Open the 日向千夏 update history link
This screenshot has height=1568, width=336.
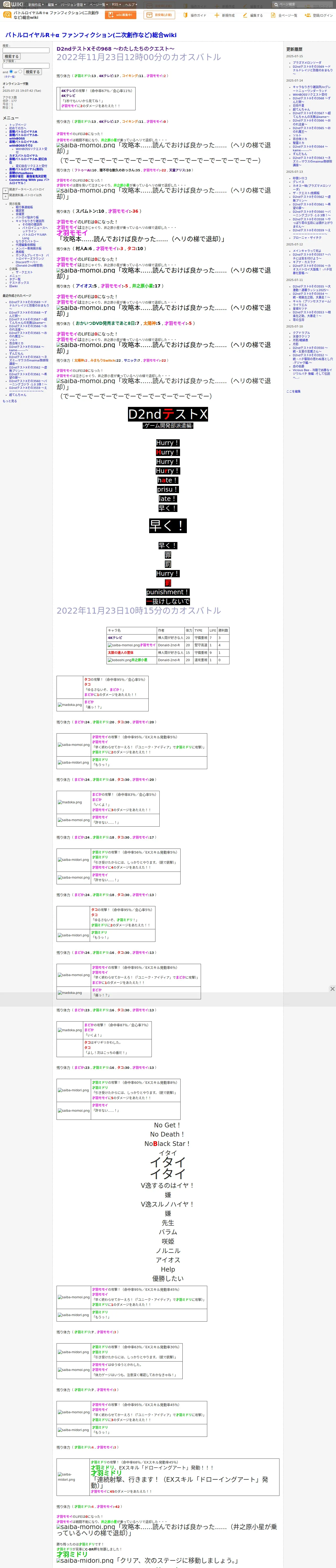[298, 105]
